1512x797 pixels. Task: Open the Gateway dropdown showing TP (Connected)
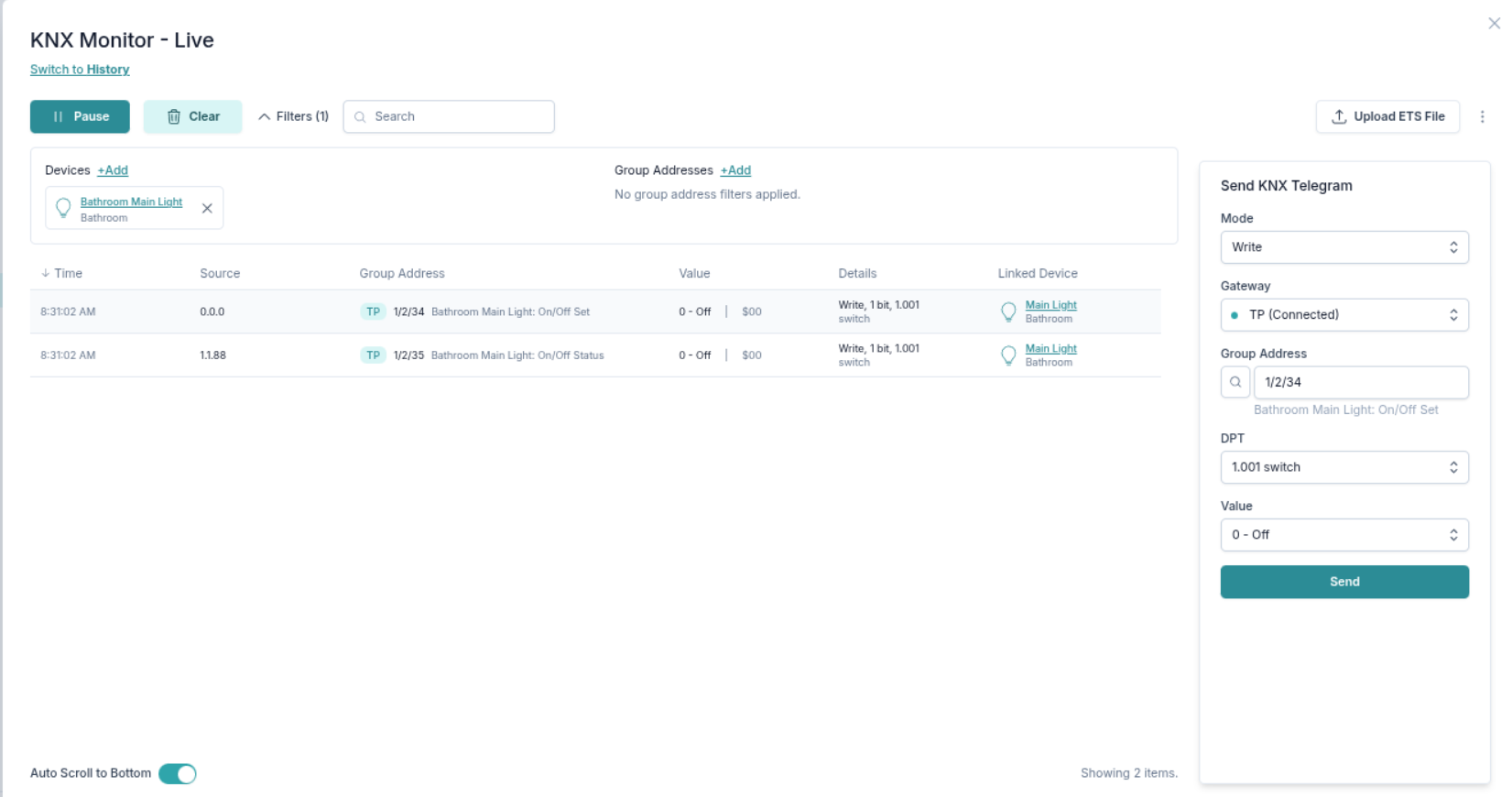pyautogui.click(x=1343, y=315)
